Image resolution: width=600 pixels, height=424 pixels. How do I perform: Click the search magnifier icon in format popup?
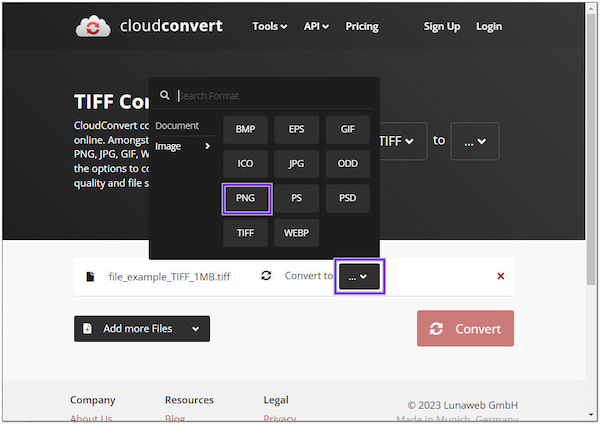(x=165, y=95)
